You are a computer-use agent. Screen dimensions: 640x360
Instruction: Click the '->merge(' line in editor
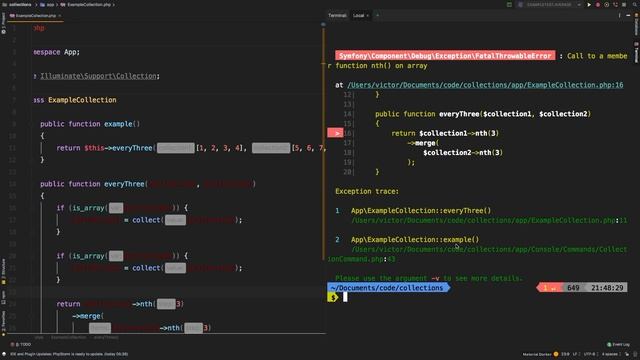[x=88, y=316]
